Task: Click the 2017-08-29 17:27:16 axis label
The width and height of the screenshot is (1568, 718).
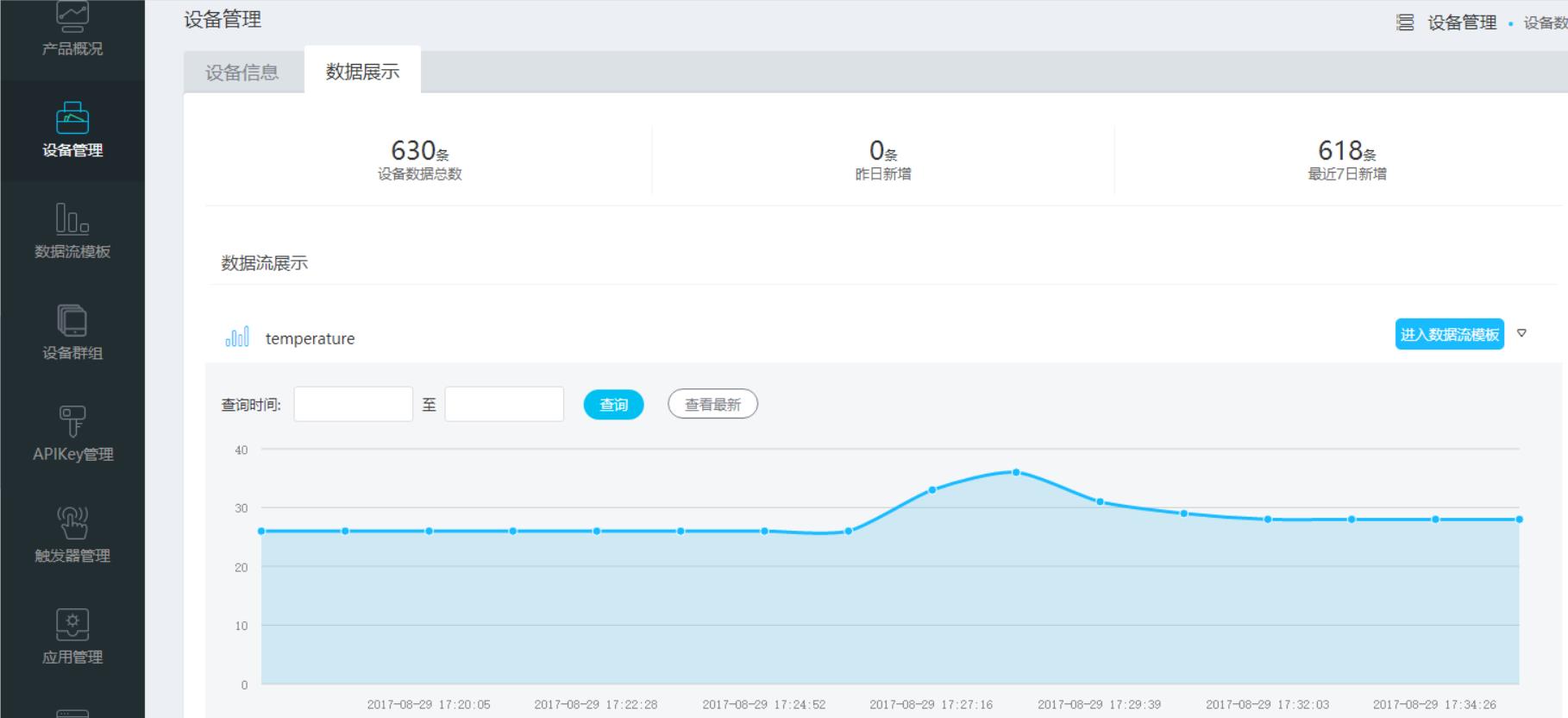Action: (x=931, y=704)
